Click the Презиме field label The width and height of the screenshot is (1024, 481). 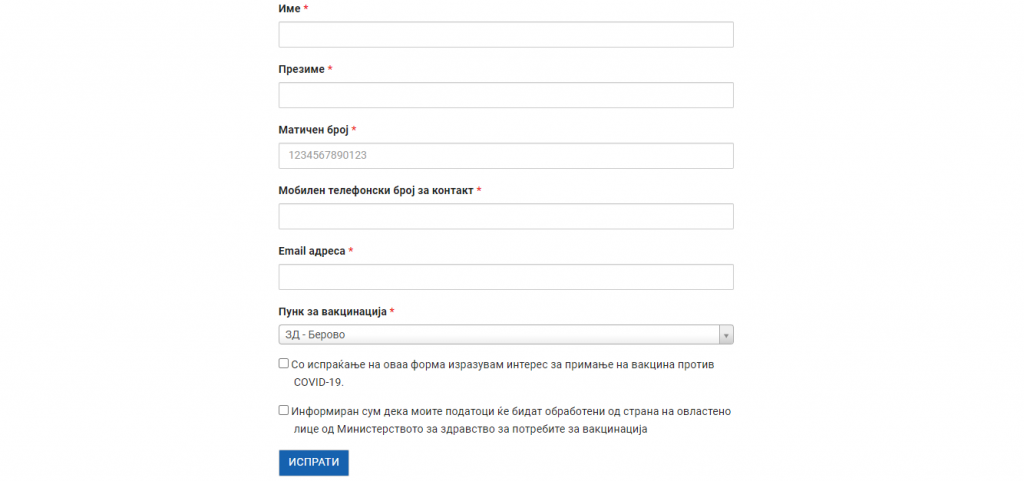pyautogui.click(x=301, y=69)
